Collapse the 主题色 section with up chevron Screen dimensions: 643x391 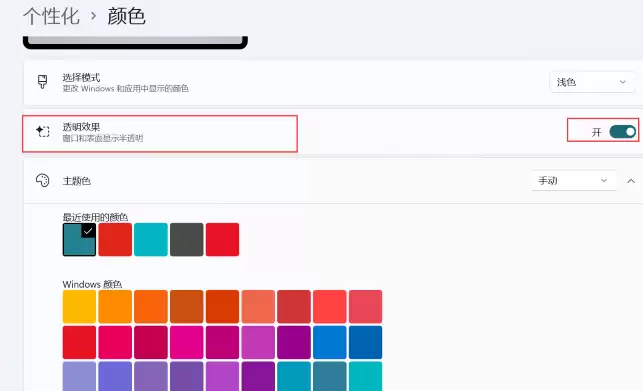point(631,181)
